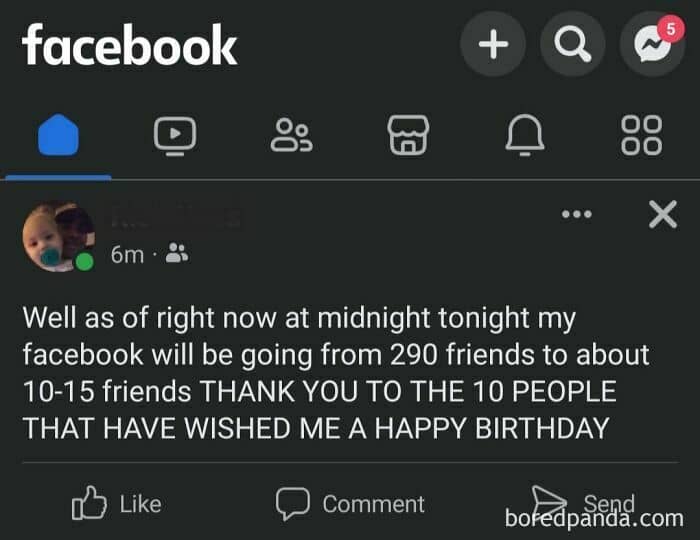The height and width of the screenshot is (540, 700).
Task: Tap the plus create button
Action: pos(492,45)
